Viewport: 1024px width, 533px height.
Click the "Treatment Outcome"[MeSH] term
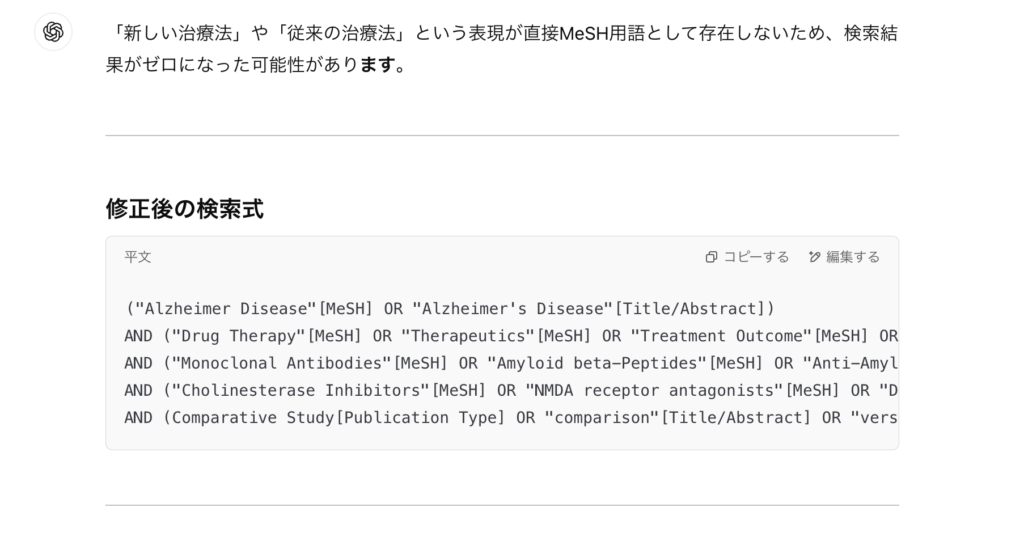750,336
